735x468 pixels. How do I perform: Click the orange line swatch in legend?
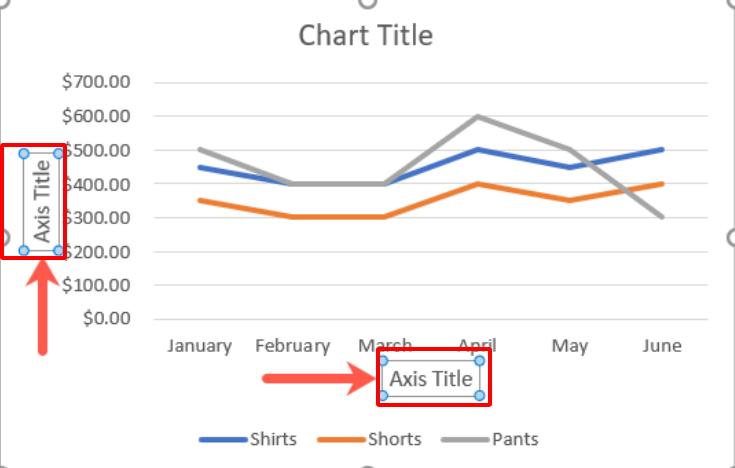(340, 439)
